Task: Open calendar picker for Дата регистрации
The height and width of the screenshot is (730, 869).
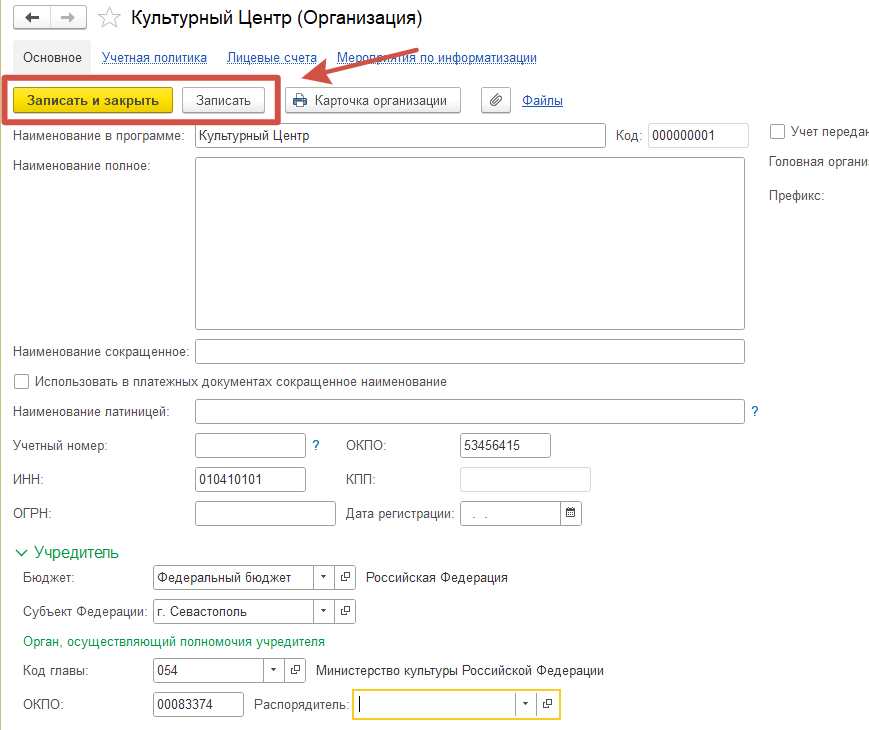Action: point(570,513)
